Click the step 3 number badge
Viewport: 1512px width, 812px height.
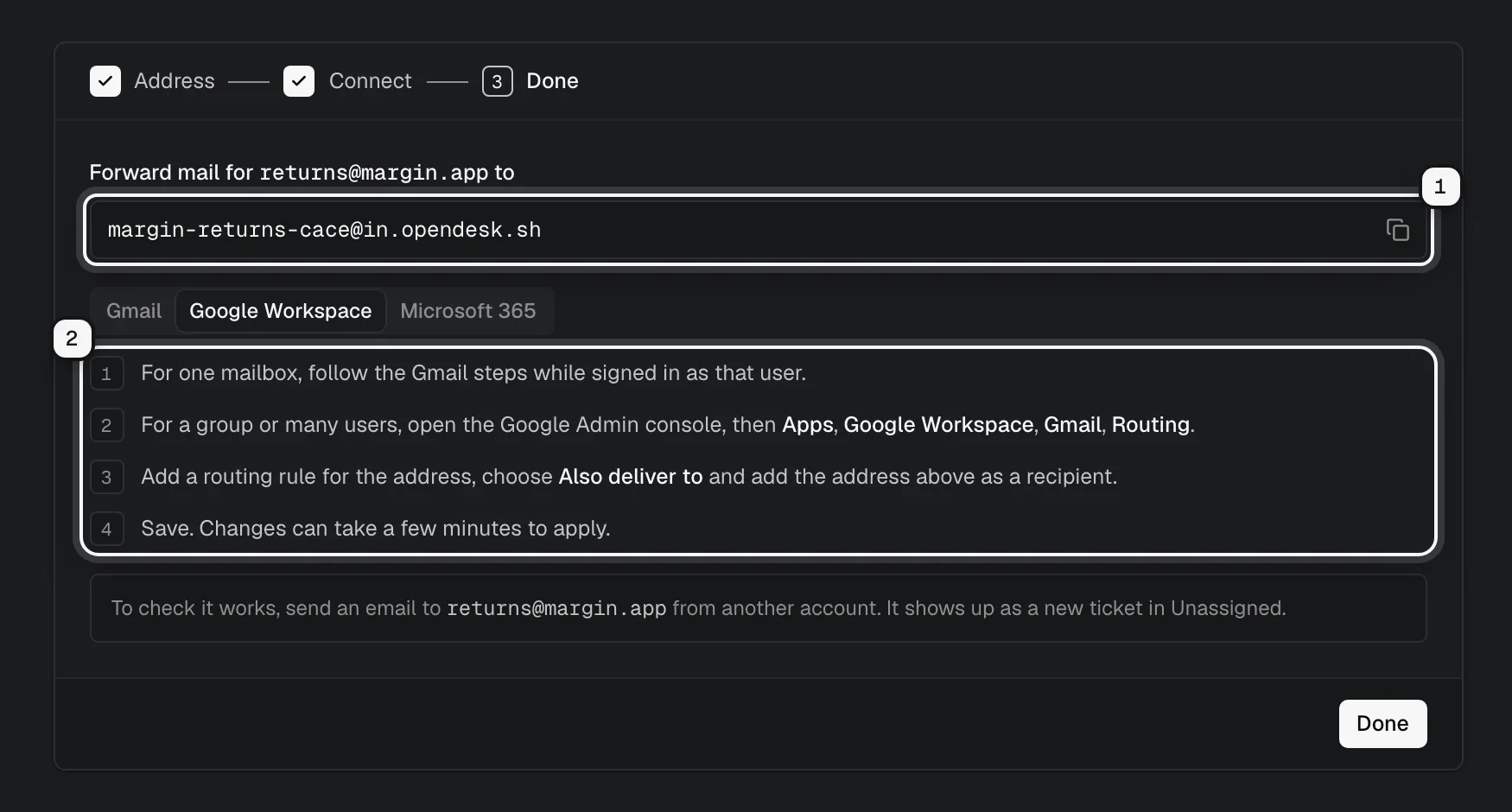tap(497, 81)
